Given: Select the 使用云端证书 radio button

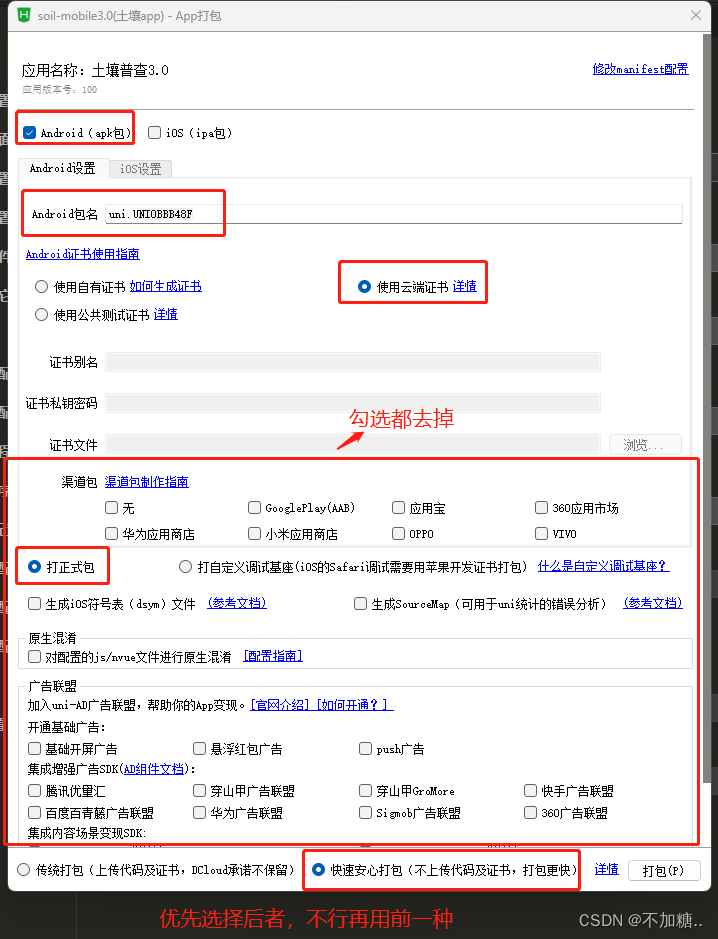Looking at the screenshot, I should [365, 287].
